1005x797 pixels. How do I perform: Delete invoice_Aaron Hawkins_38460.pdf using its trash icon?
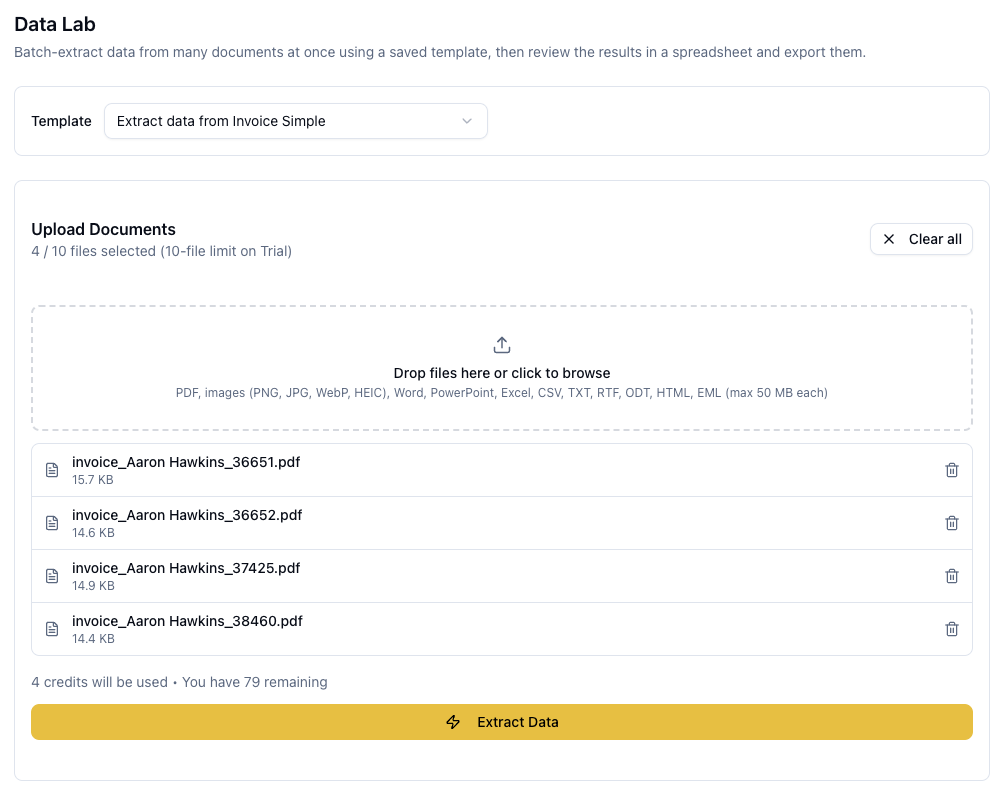pos(952,629)
